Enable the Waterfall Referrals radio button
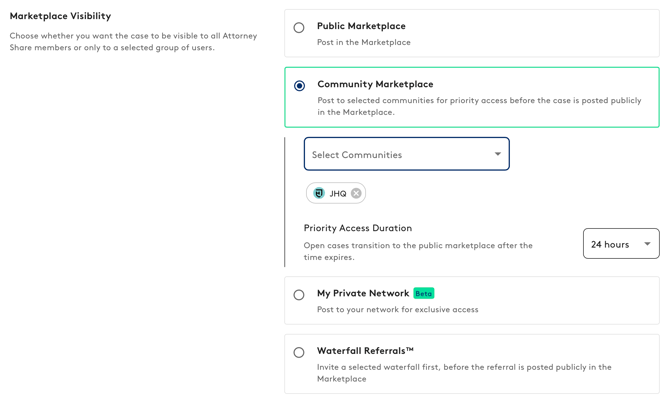 point(299,352)
